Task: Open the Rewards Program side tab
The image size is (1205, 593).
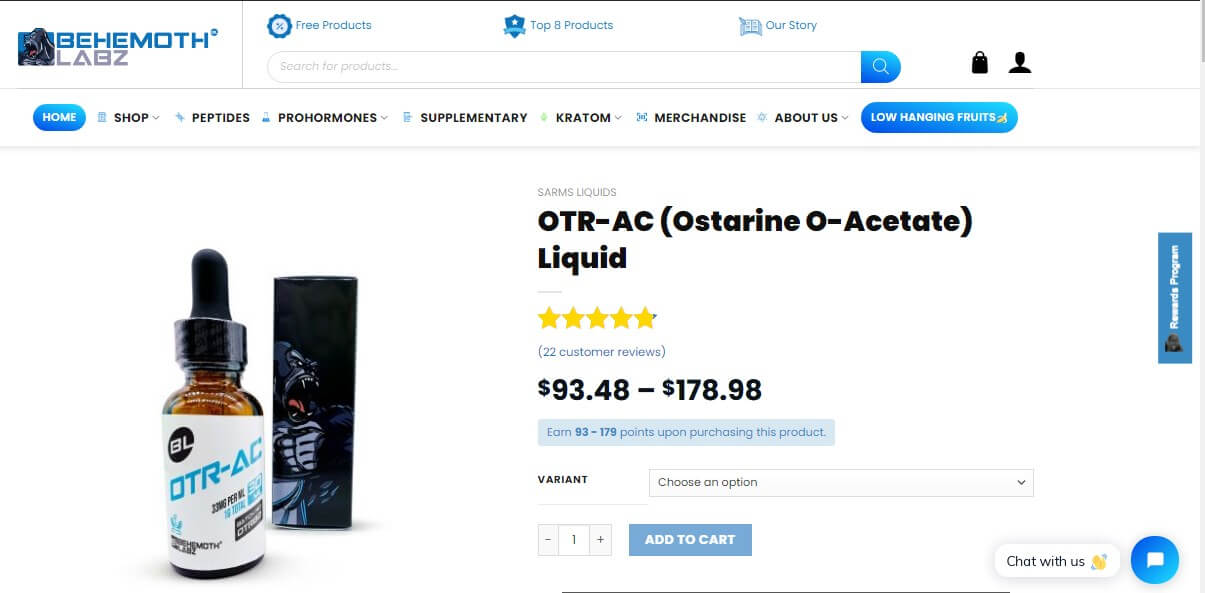Action: pos(1175,298)
